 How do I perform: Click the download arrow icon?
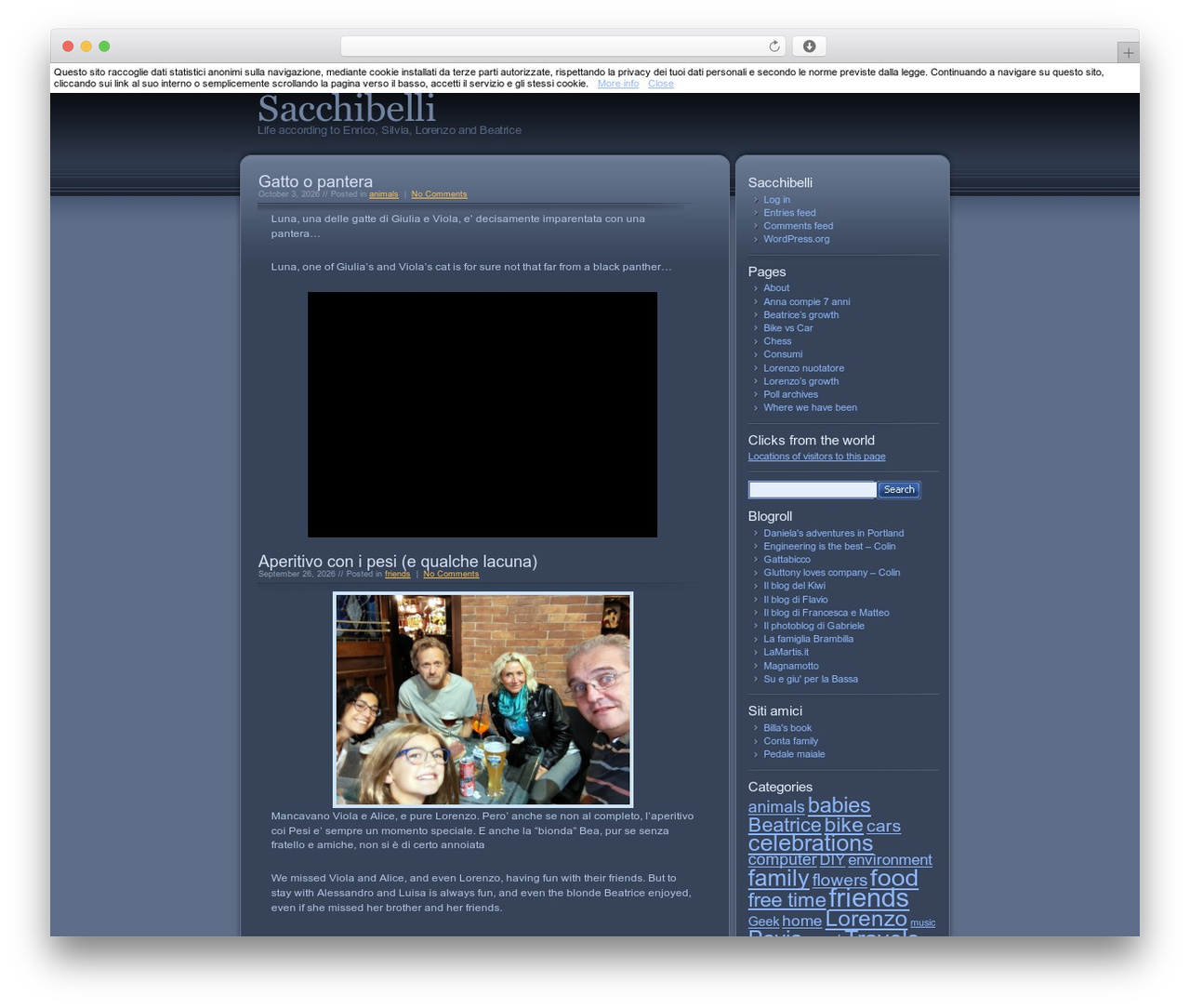click(x=809, y=46)
